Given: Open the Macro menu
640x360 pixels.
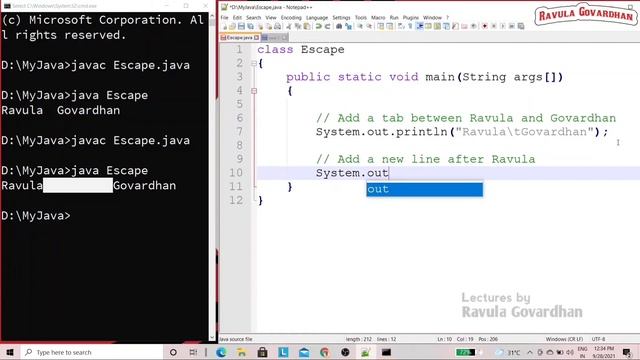Looking at the screenshot, I should coord(378,18).
